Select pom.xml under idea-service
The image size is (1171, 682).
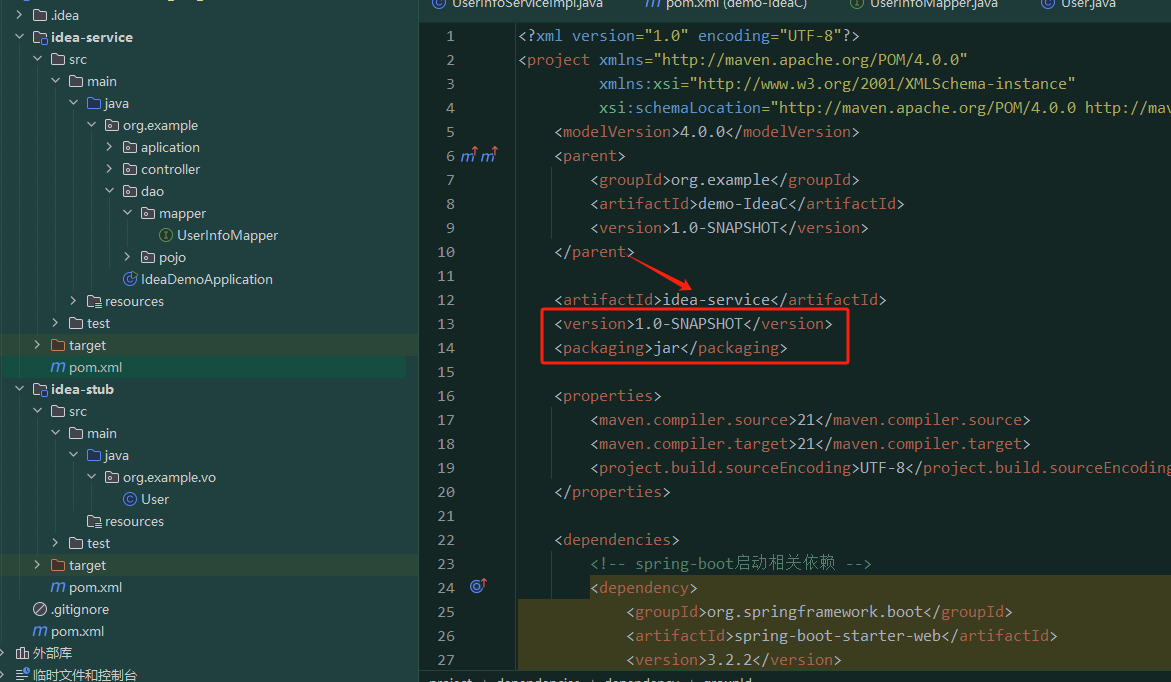(96, 368)
